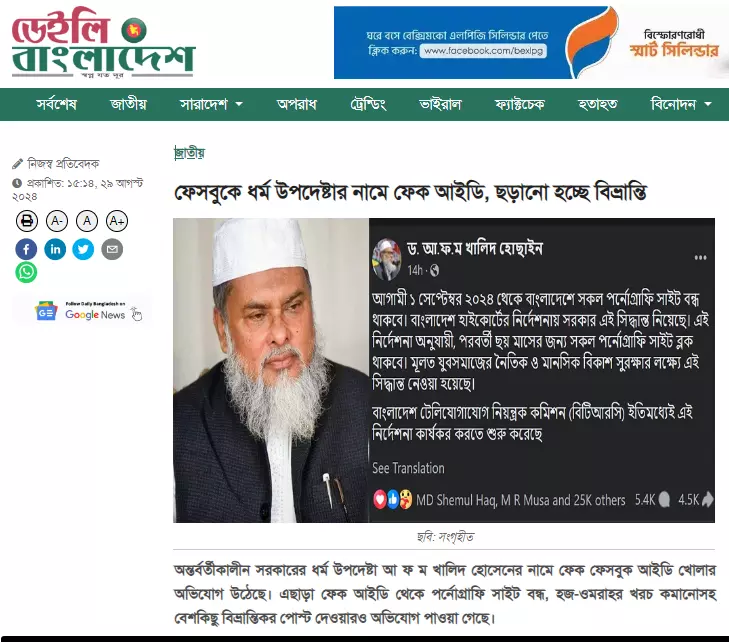Click the article's main photo

(x=444, y=370)
